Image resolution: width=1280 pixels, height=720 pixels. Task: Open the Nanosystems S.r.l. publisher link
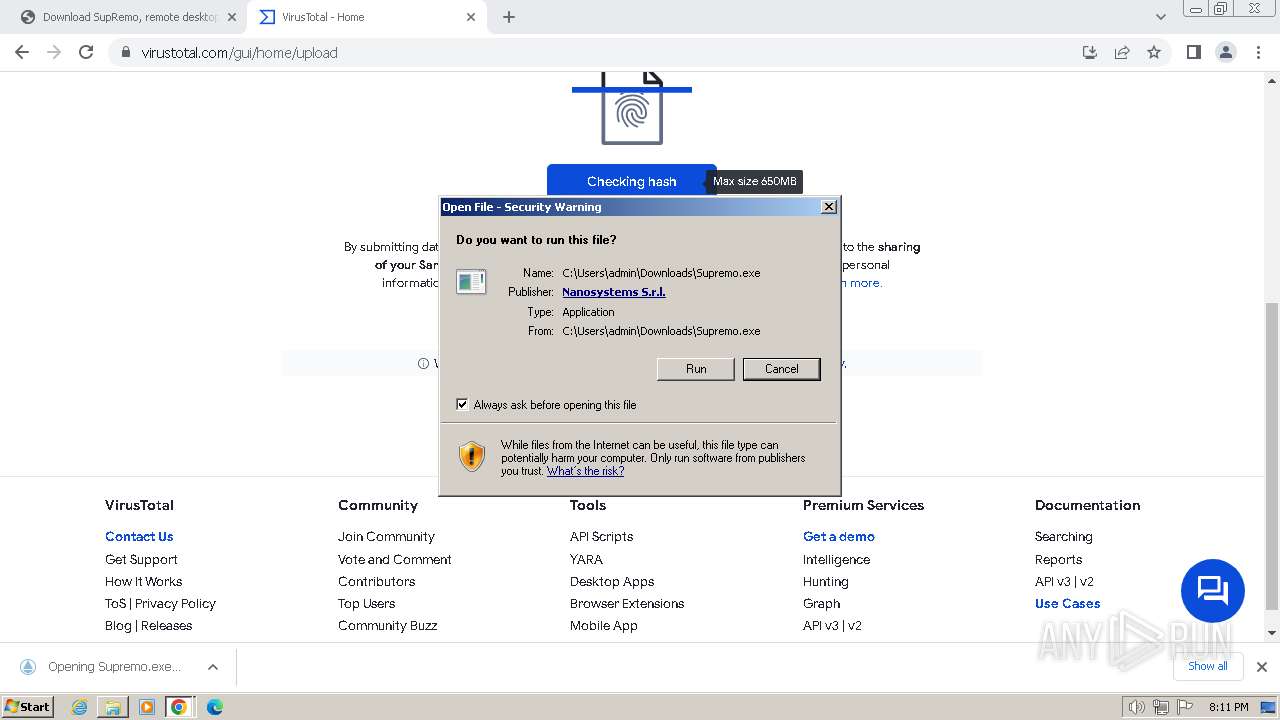click(x=614, y=292)
